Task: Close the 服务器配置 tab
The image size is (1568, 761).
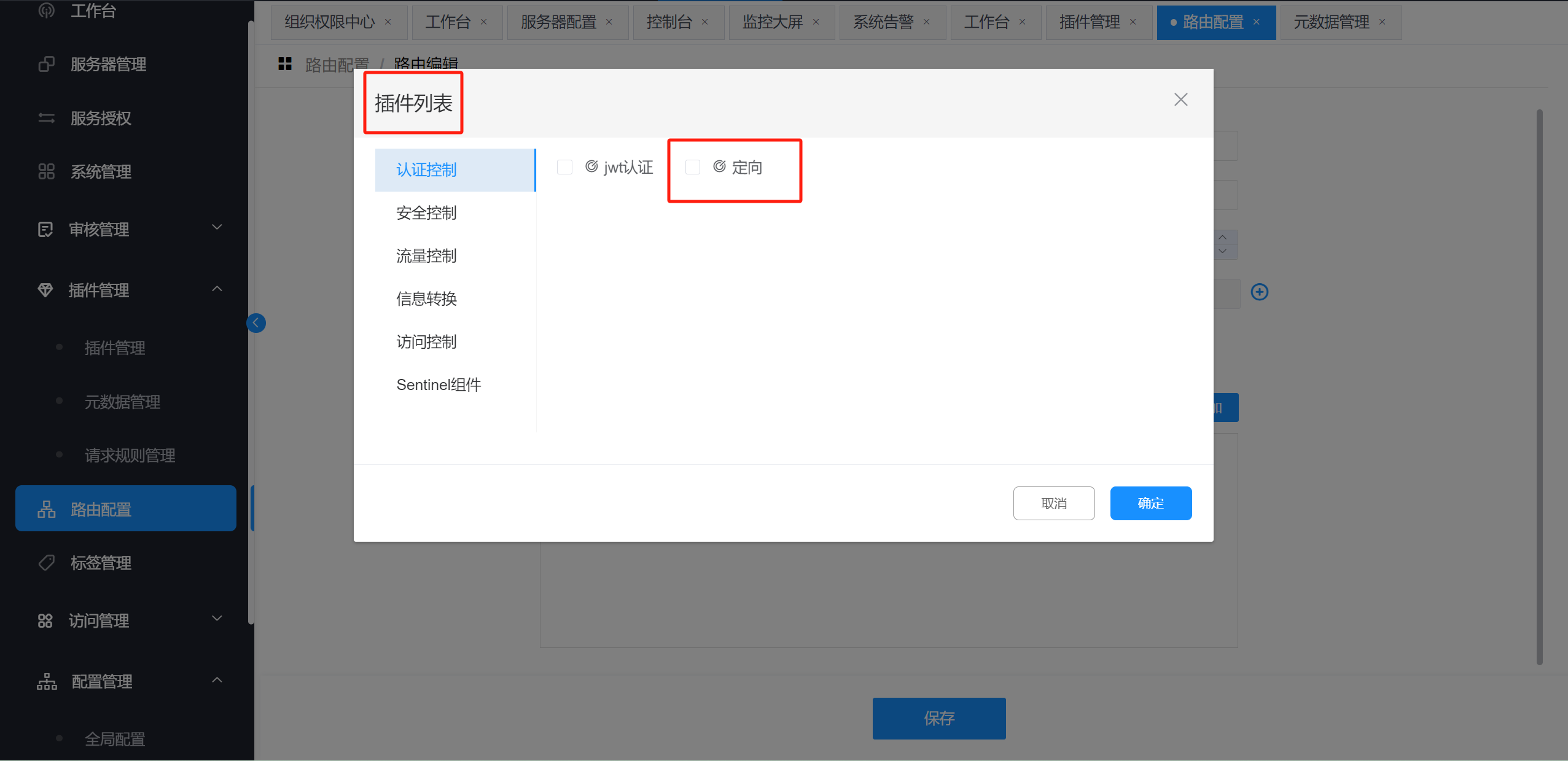Action: pyautogui.click(x=609, y=22)
